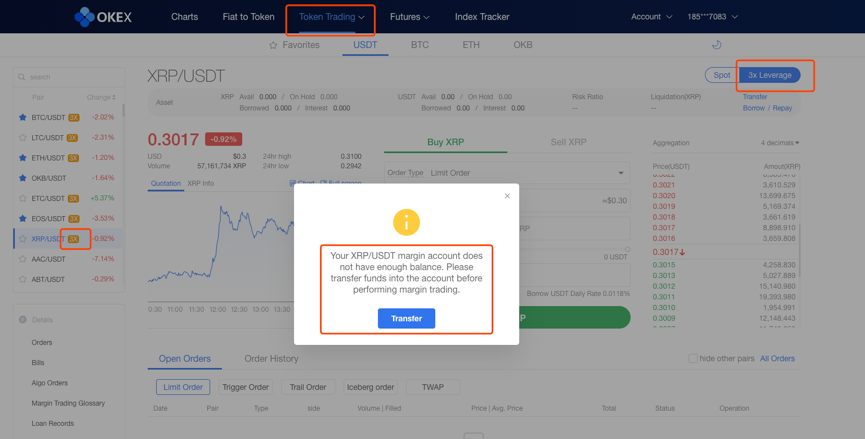Click the star icon beside Favorites
865x439 pixels.
coord(273,45)
